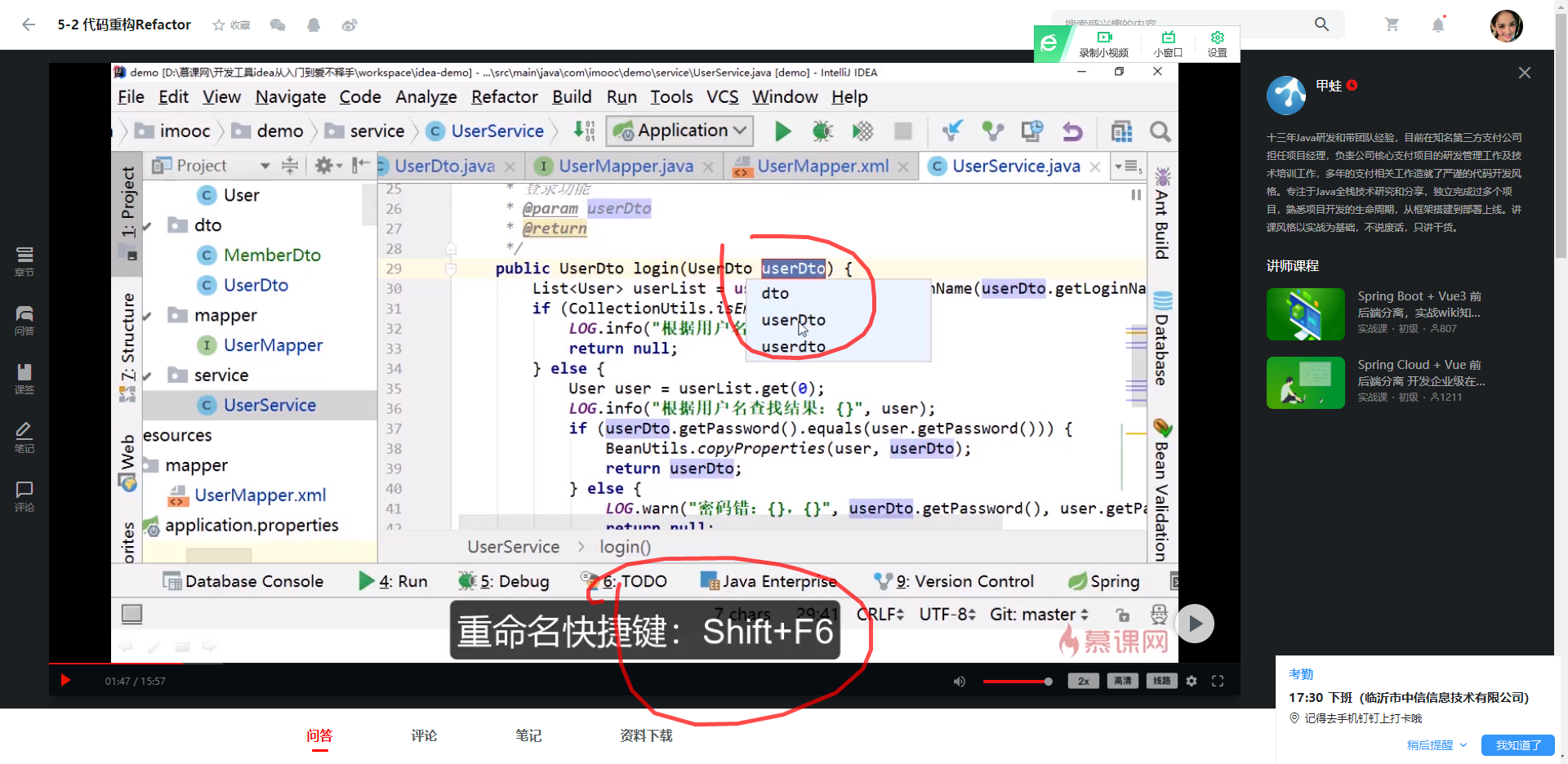
Task: Open the CRLF line separator selector
Action: tap(881, 614)
